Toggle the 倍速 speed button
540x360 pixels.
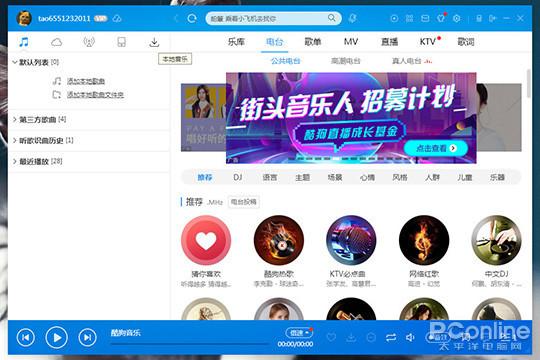pos(299,332)
